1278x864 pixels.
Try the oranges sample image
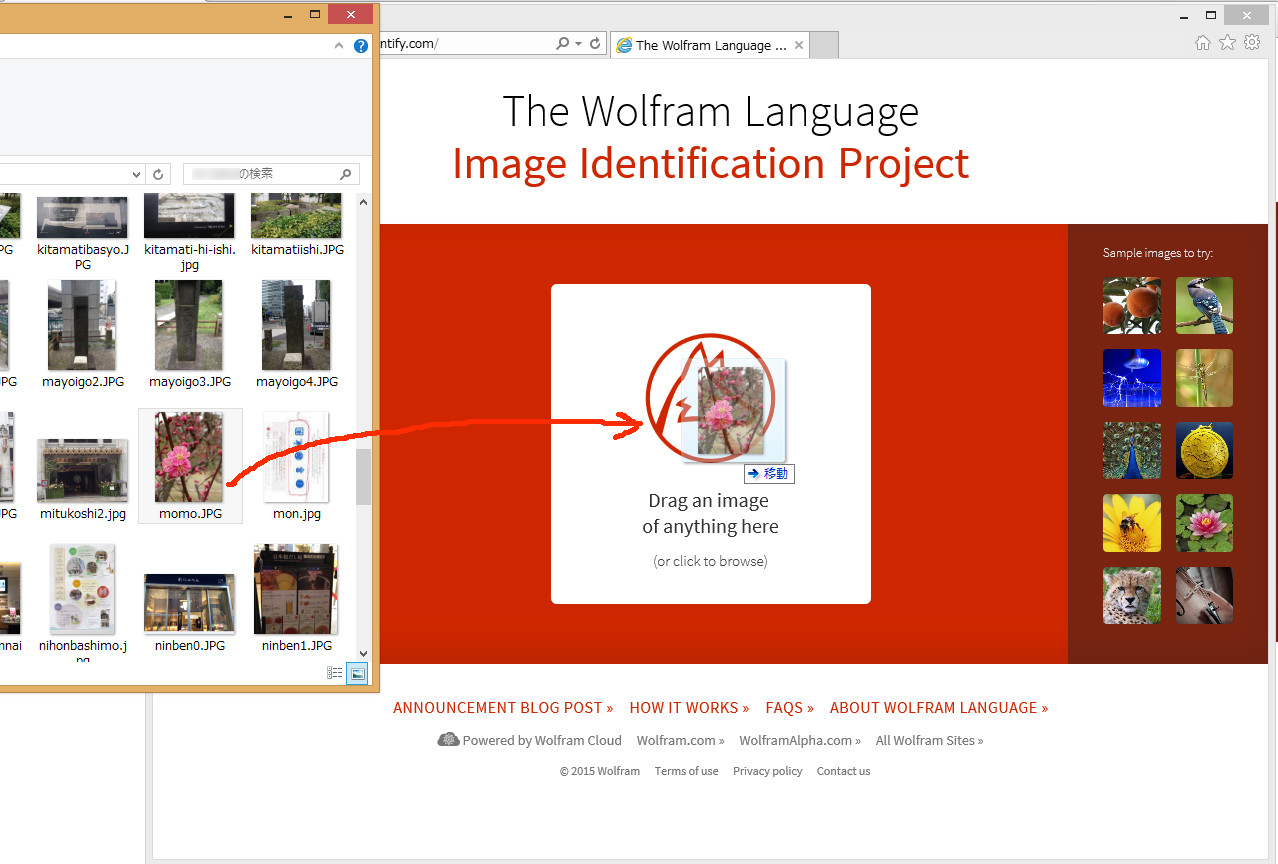pyautogui.click(x=1132, y=305)
